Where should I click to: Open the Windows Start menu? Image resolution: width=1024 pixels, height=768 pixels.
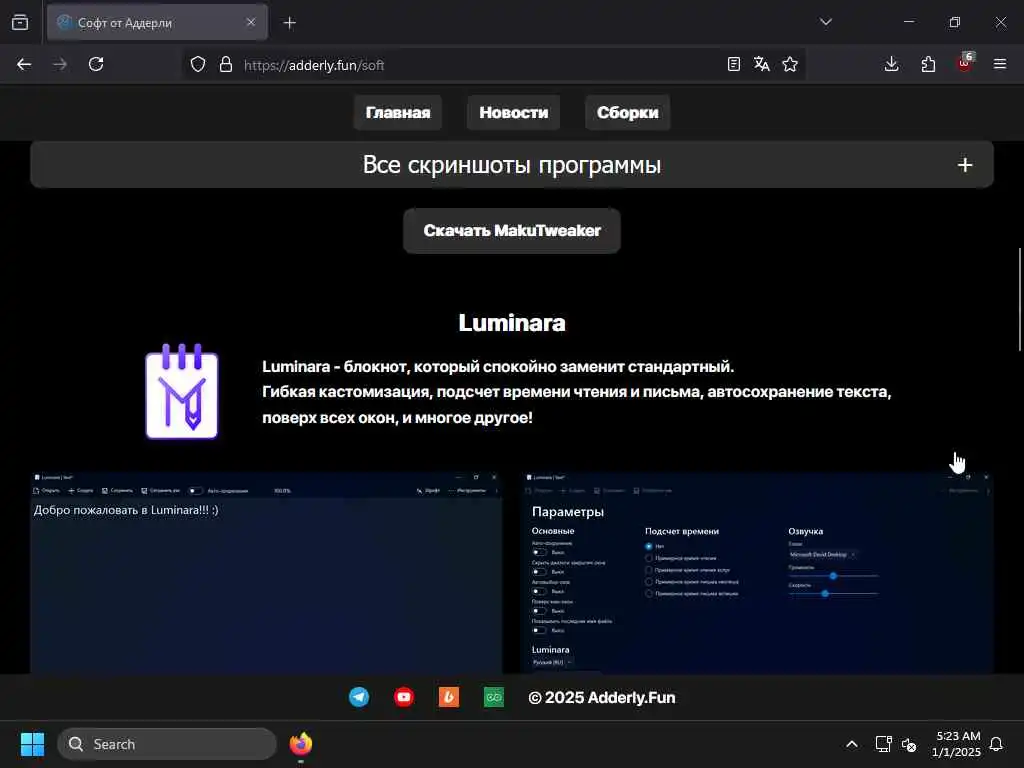[x=32, y=744]
